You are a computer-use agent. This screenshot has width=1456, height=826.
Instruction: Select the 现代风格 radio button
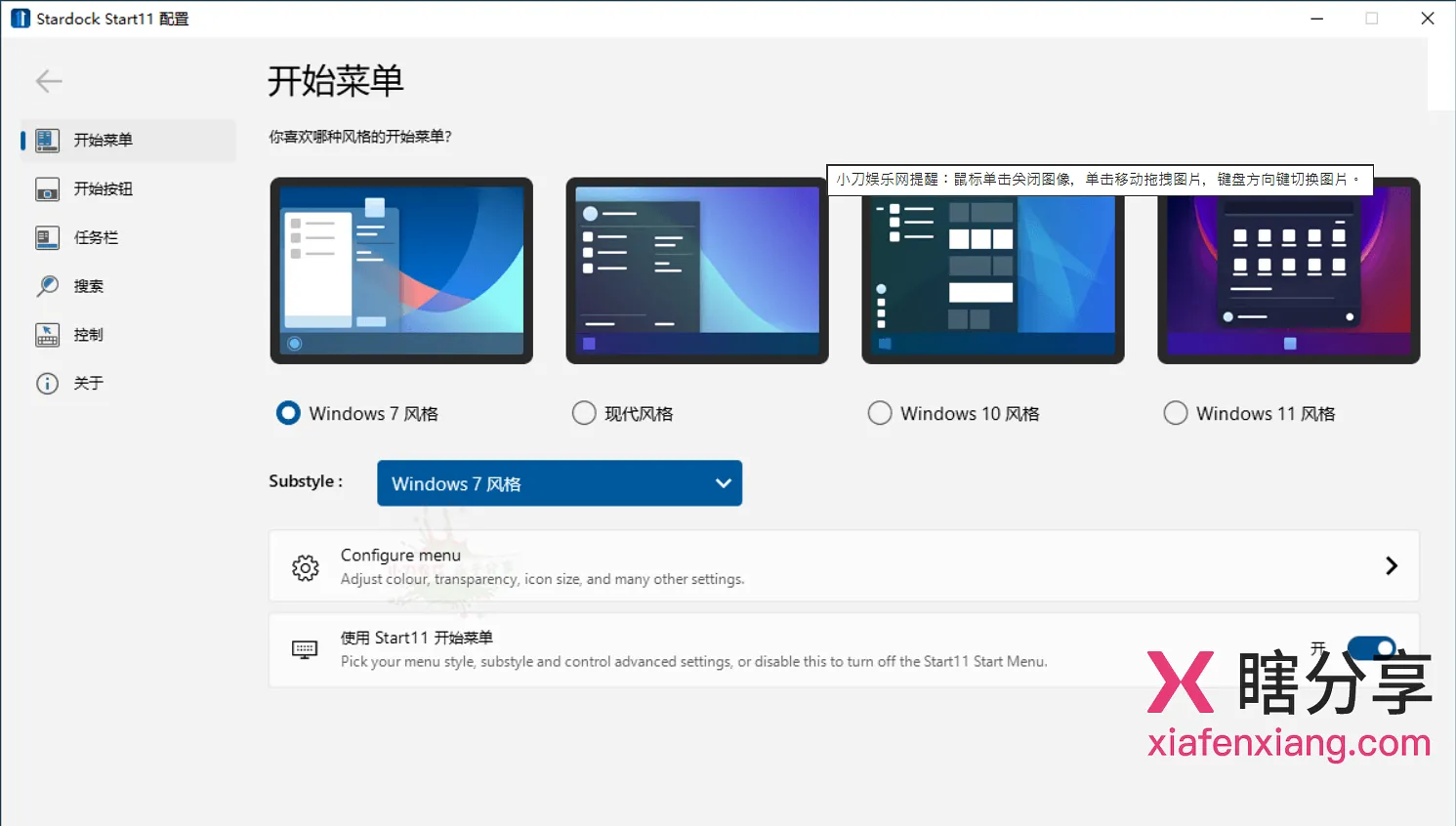coord(584,413)
